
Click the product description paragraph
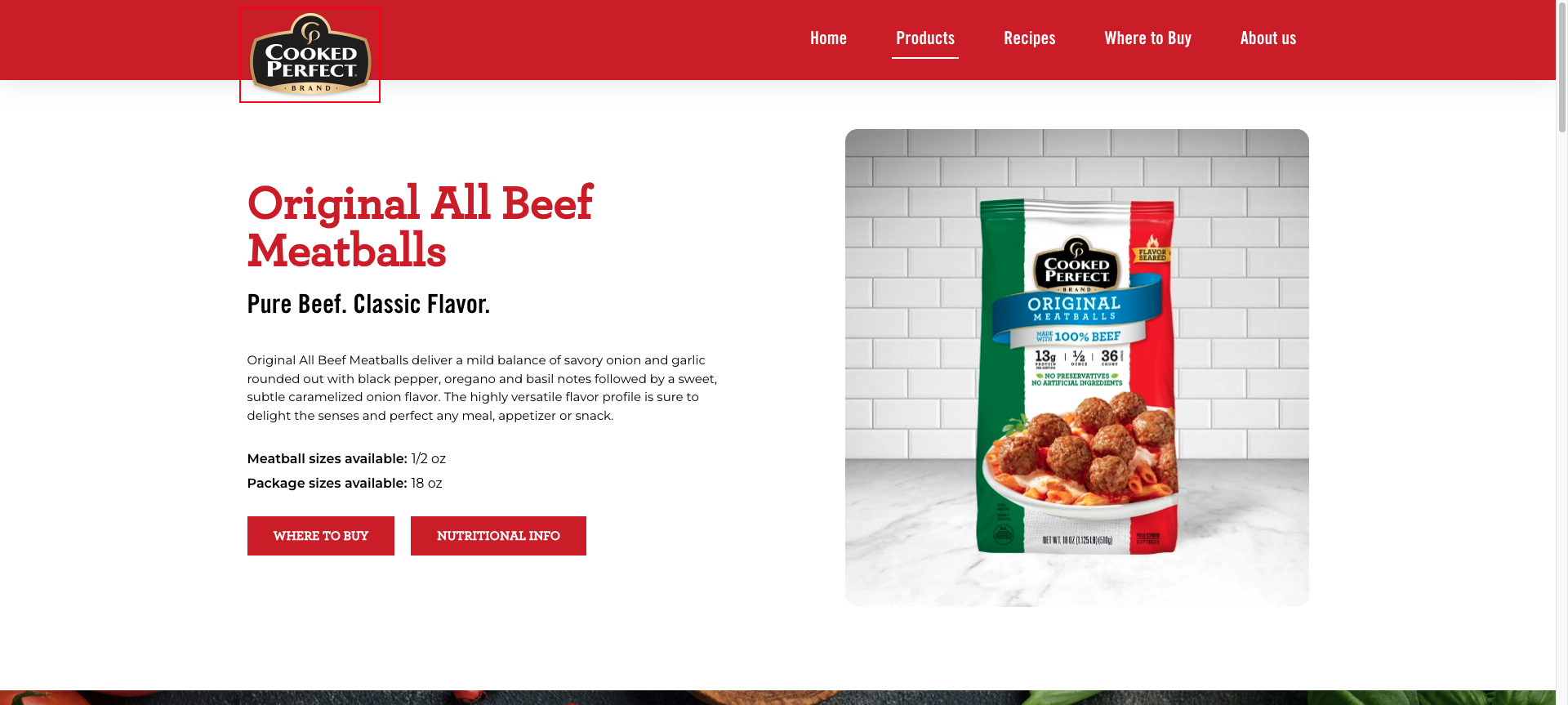483,388
